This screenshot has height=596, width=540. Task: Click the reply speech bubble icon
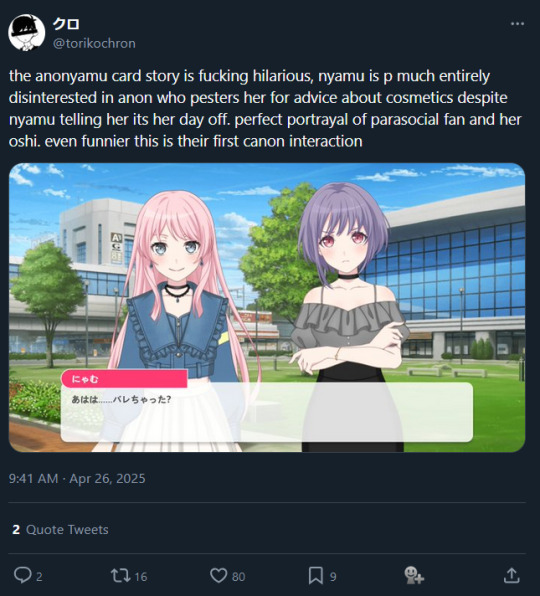(22, 575)
